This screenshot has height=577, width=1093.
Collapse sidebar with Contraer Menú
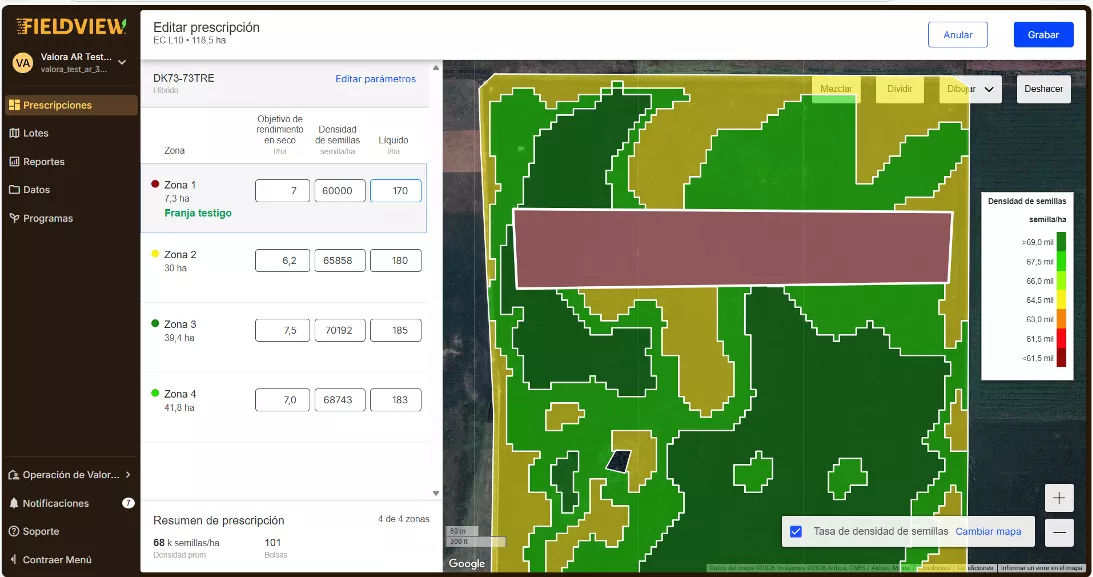(x=56, y=560)
